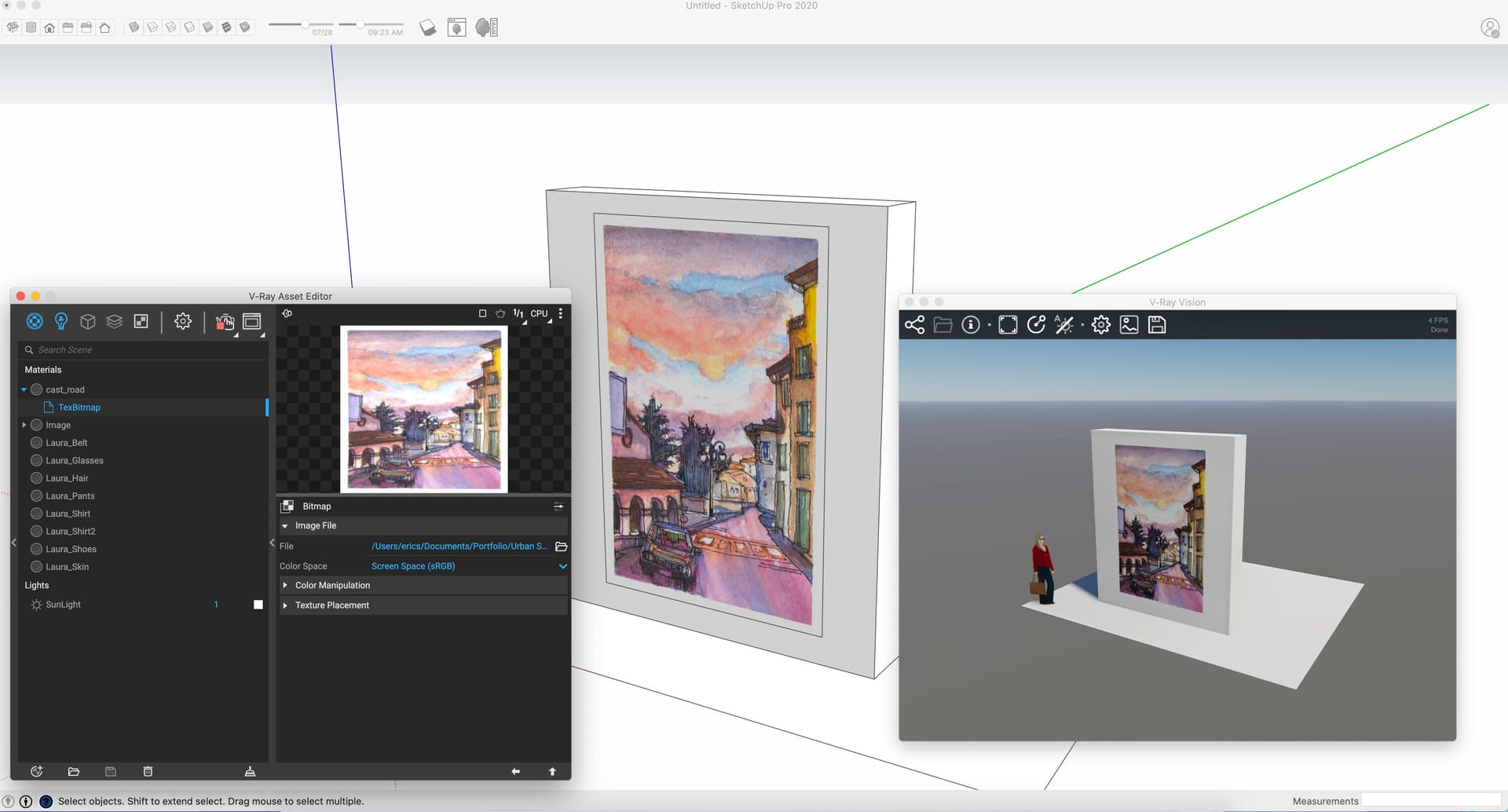1508x812 pixels.
Task: Click the Search Scene field
Action: coord(144,349)
